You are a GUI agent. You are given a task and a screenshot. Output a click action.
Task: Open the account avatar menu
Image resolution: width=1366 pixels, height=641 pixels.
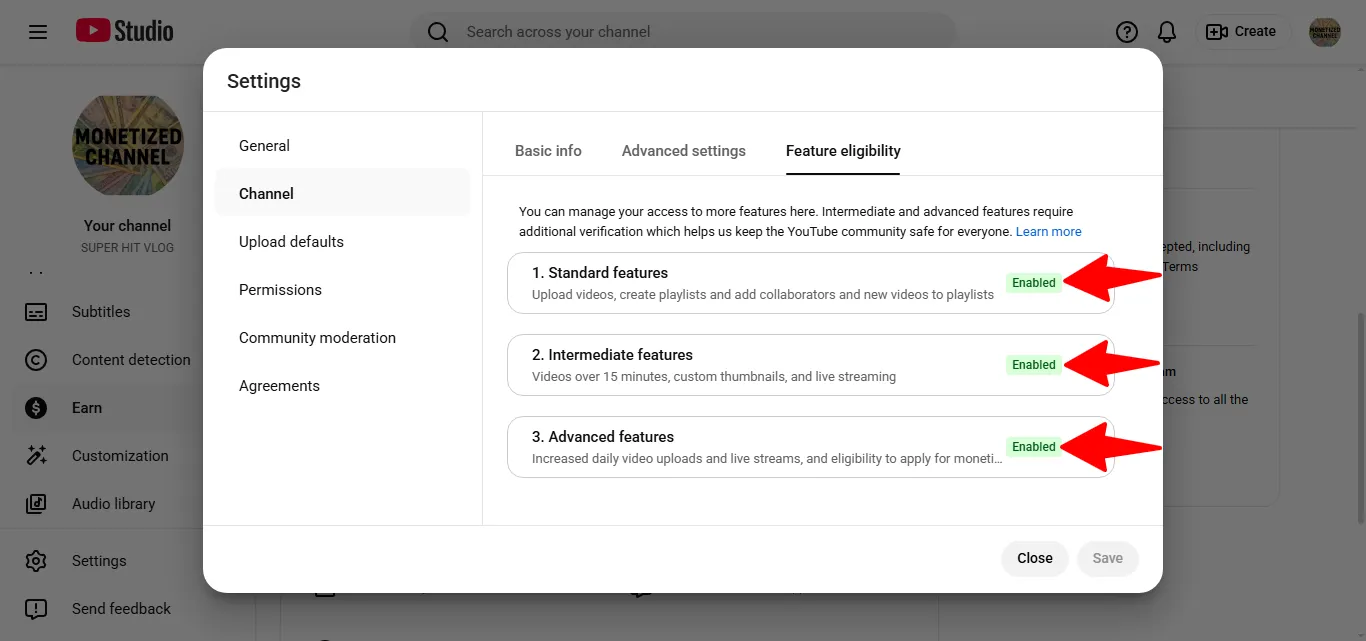[1325, 32]
